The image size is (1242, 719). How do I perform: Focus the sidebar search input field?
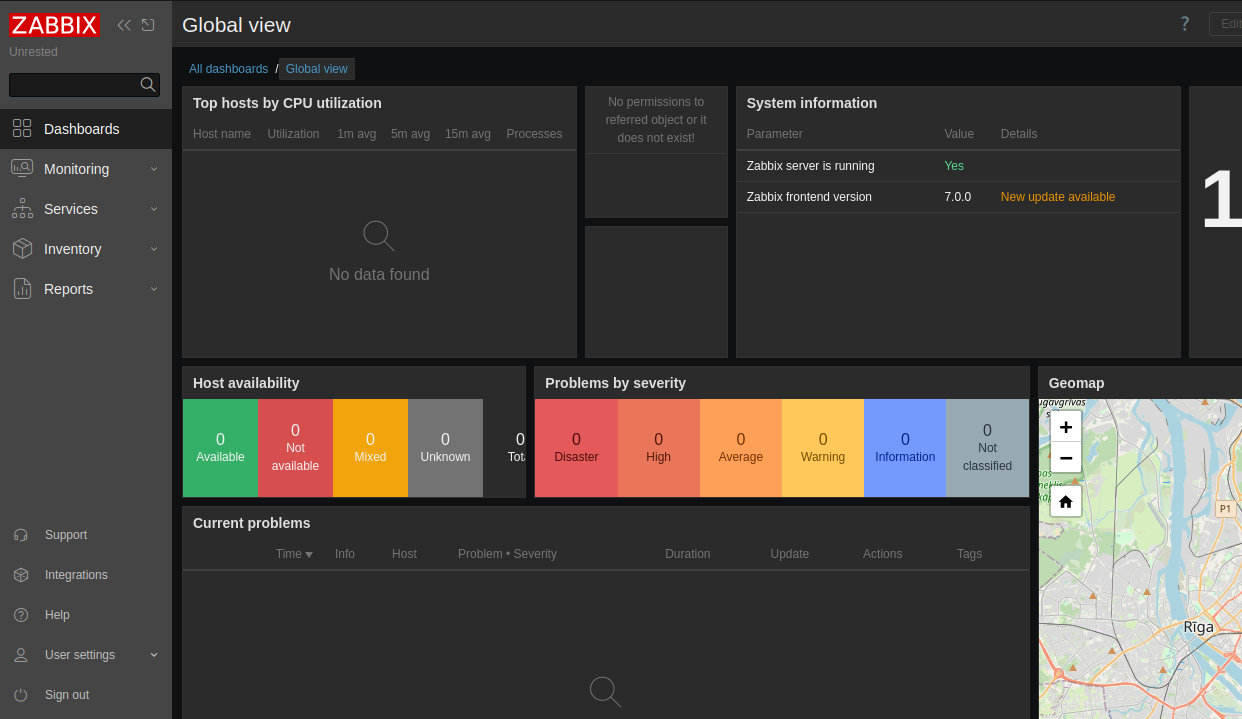point(73,85)
